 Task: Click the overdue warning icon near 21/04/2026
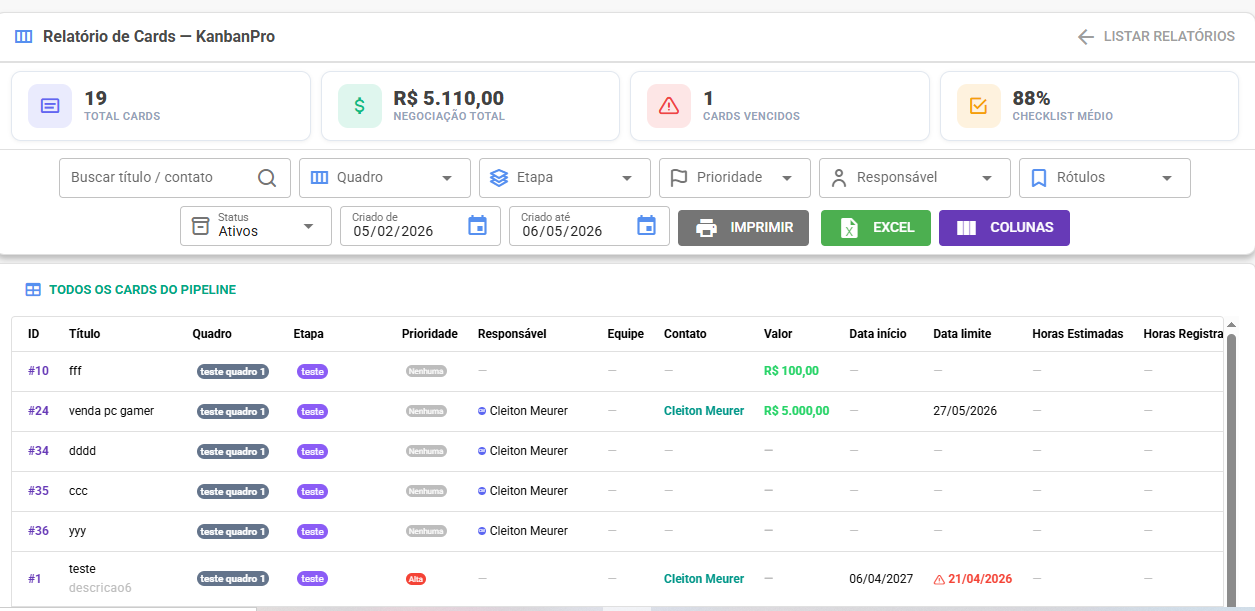coord(939,579)
